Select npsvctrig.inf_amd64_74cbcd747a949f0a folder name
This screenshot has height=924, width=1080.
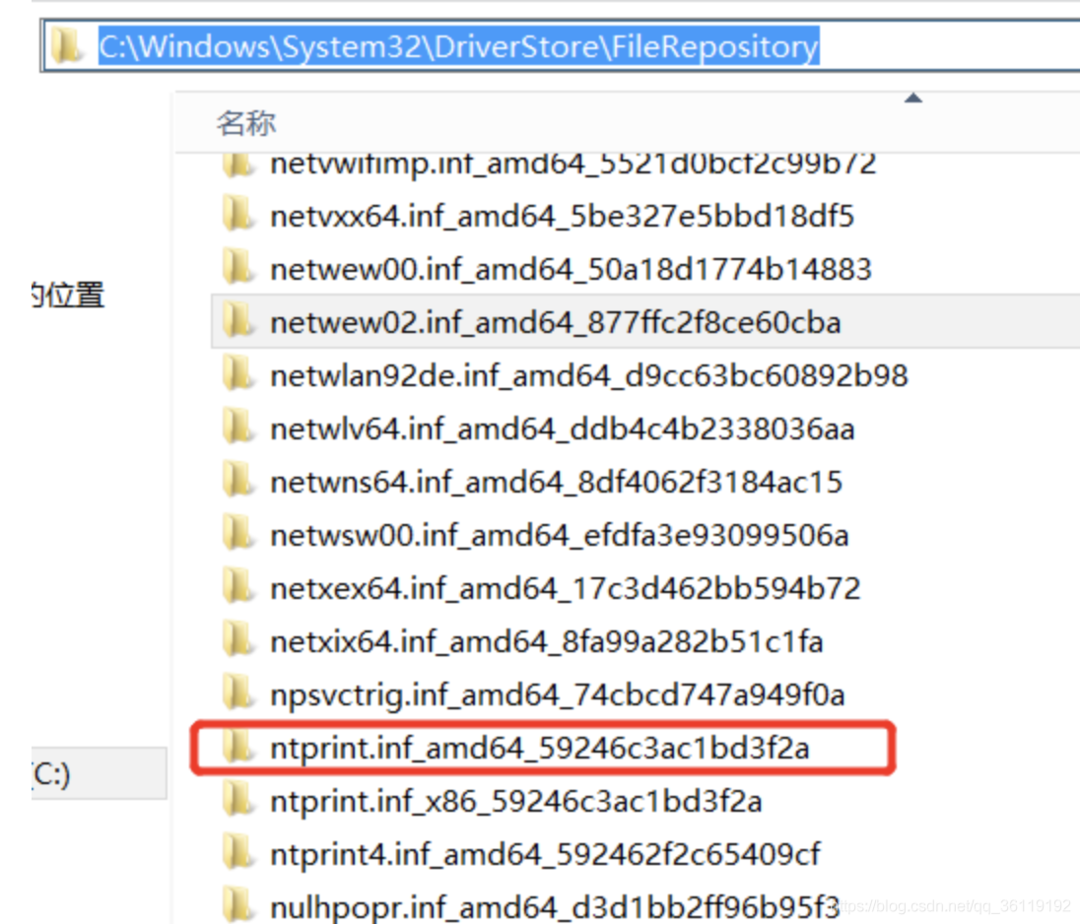557,695
